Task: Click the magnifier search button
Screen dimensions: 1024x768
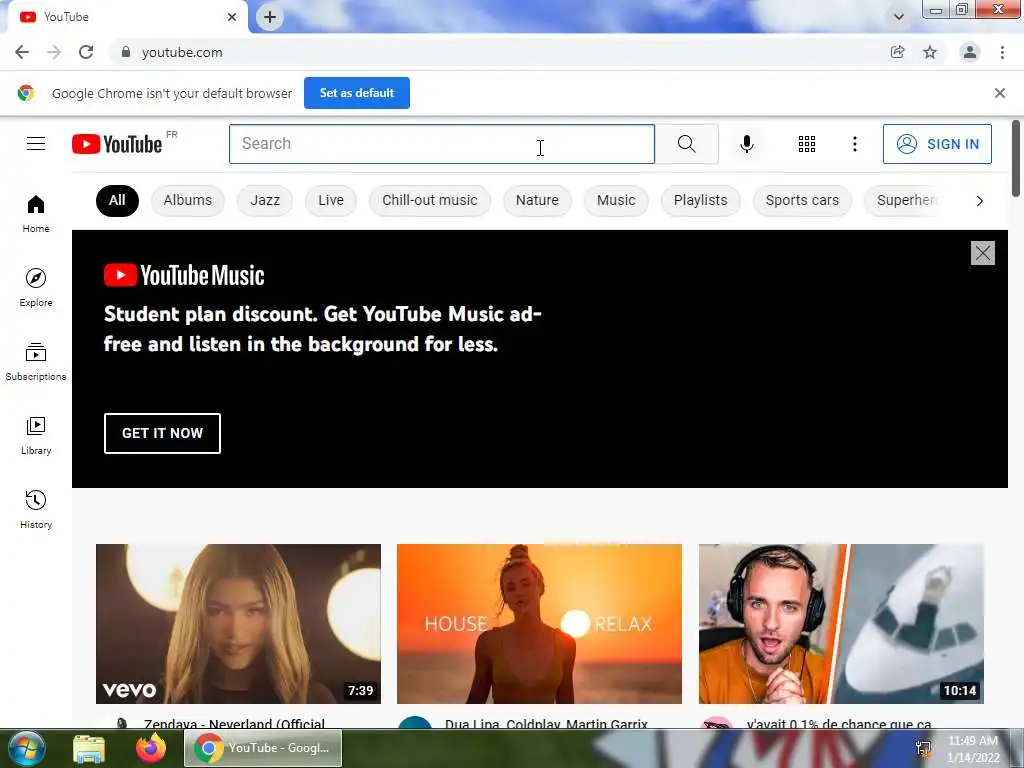Action: pos(686,144)
